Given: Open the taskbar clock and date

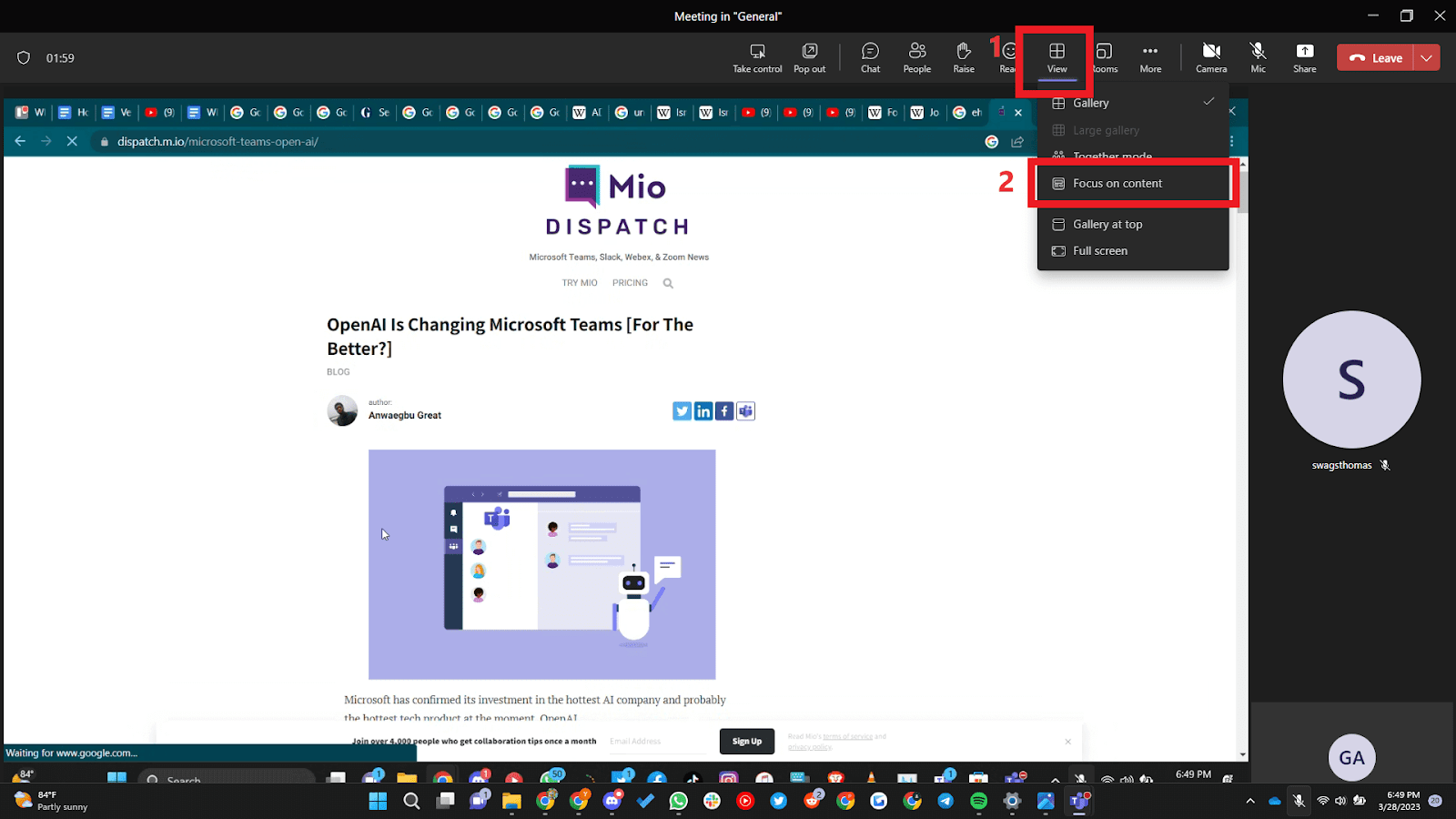Looking at the screenshot, I should pos(1399,801).
